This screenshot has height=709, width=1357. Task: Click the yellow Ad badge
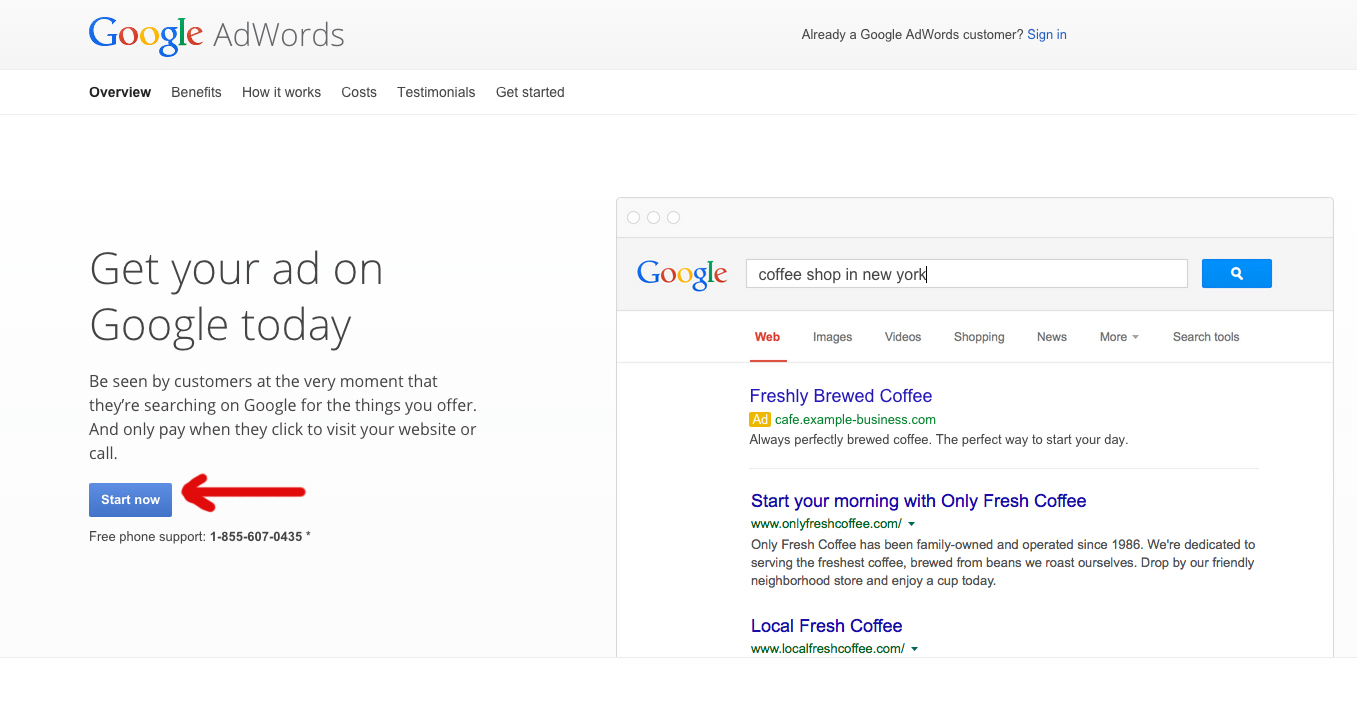tap(759, 419)
